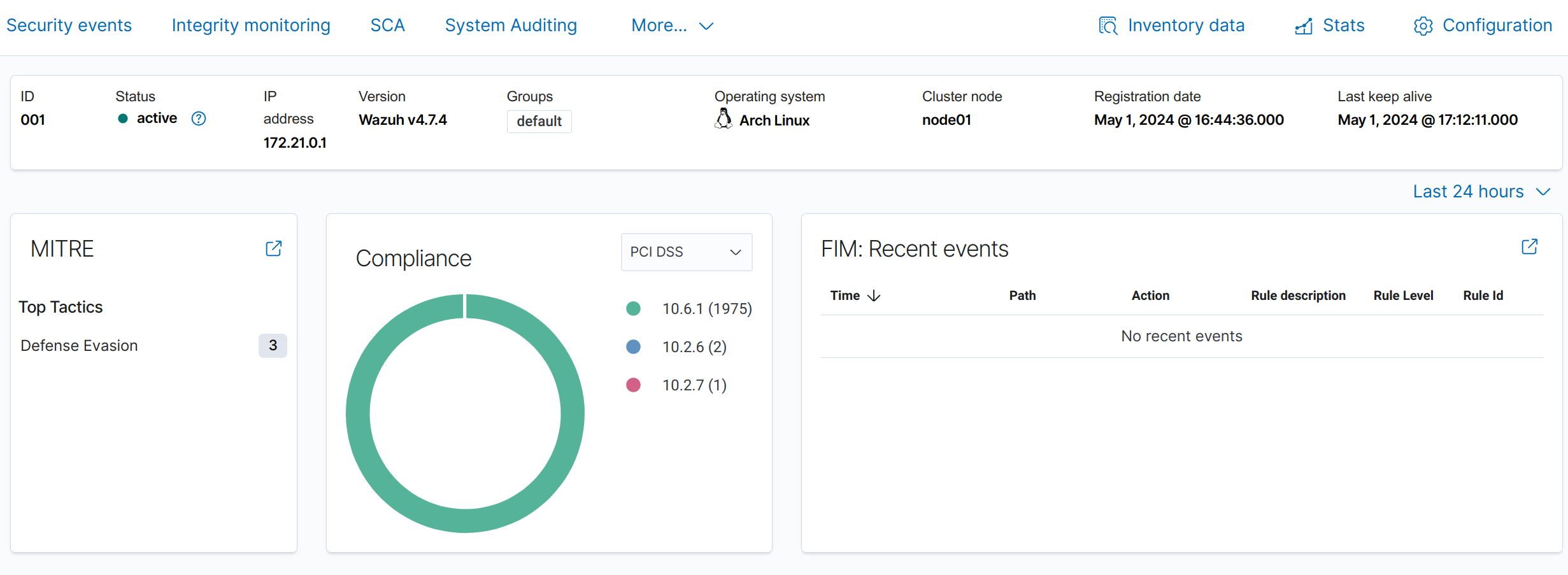This screenshot has height=575, width=1568.
Task: Expand the More... menu
Action: 672,25
